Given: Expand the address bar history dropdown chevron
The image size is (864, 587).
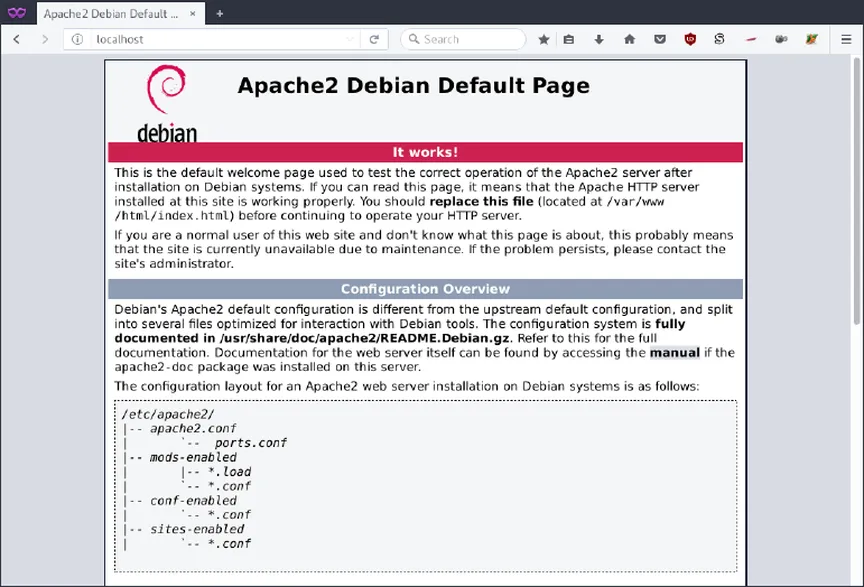Looking at the screenshot, I should 352,39.
